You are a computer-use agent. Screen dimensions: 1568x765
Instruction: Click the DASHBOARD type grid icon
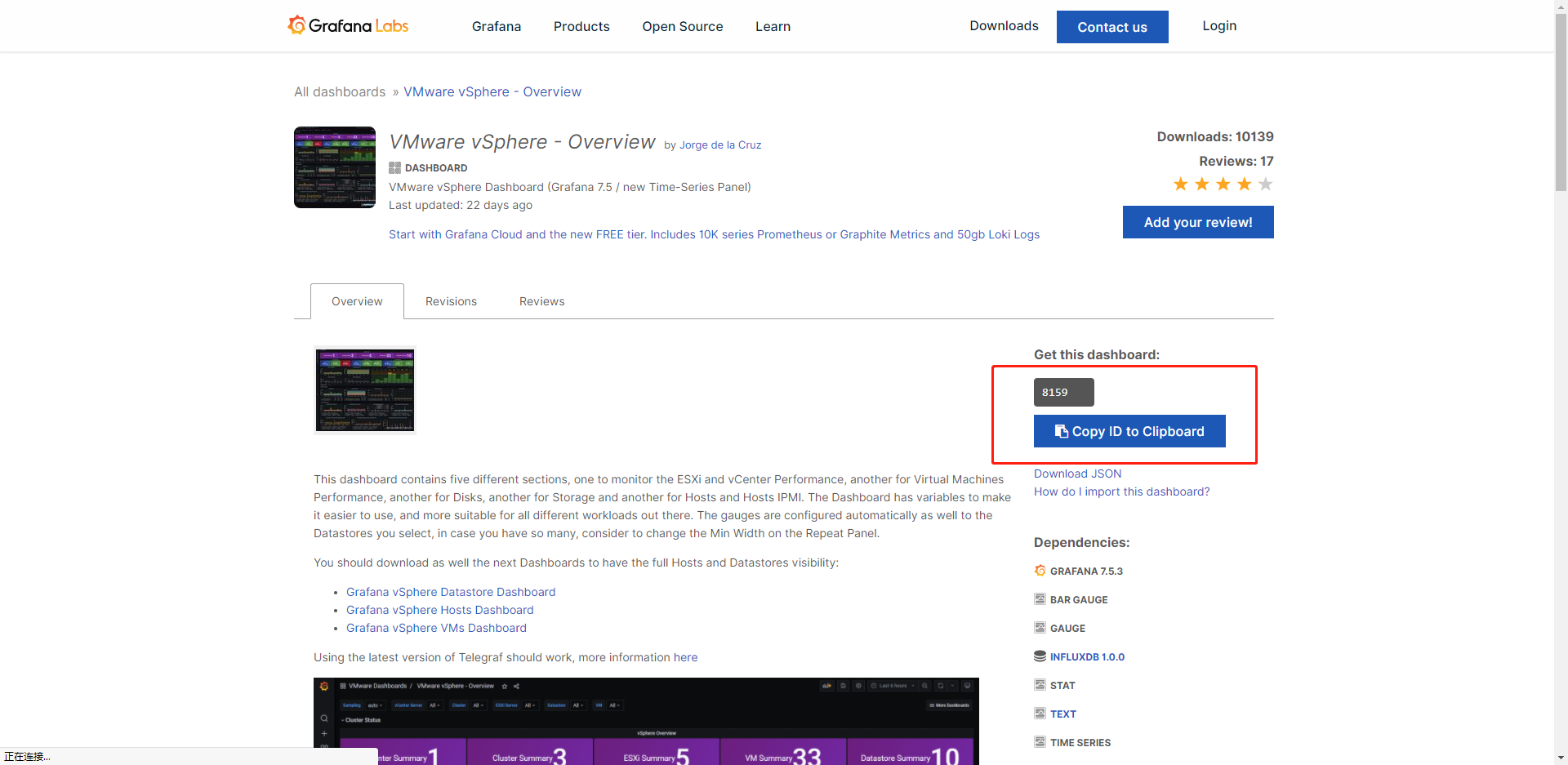394,167
